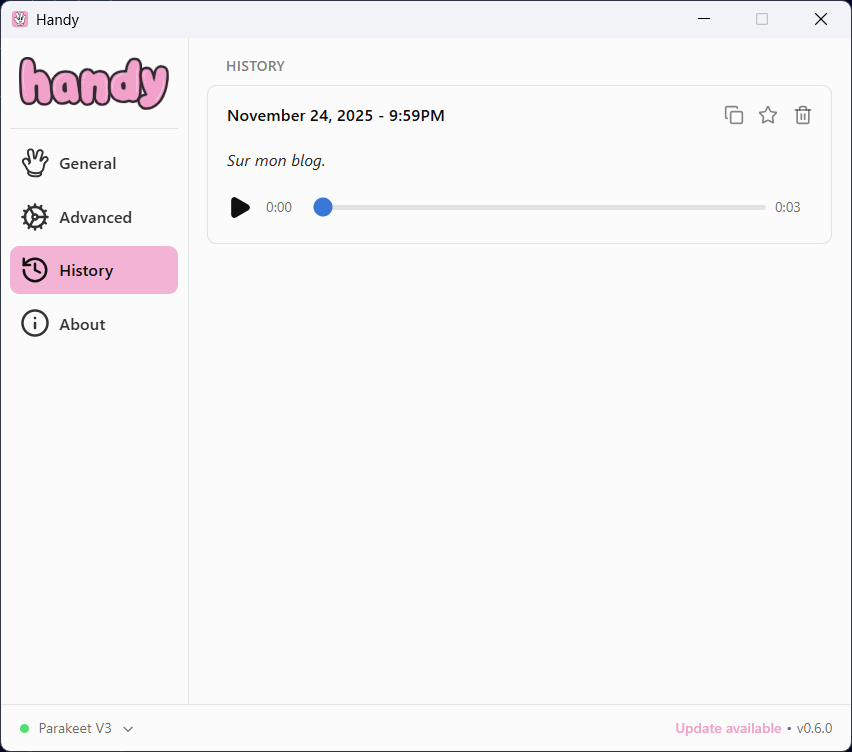This screenshot has height=752, width=852.
Task: Click the green model status indicator dot
Action: (x=25, y=728)
